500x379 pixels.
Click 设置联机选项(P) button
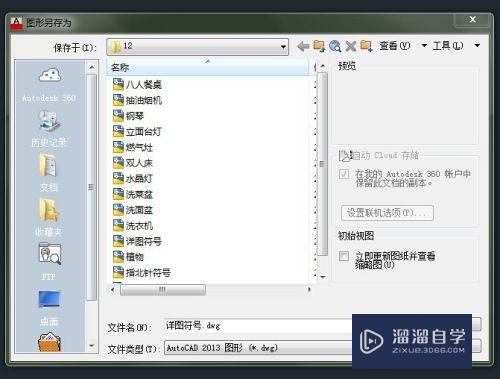(387, 213)
